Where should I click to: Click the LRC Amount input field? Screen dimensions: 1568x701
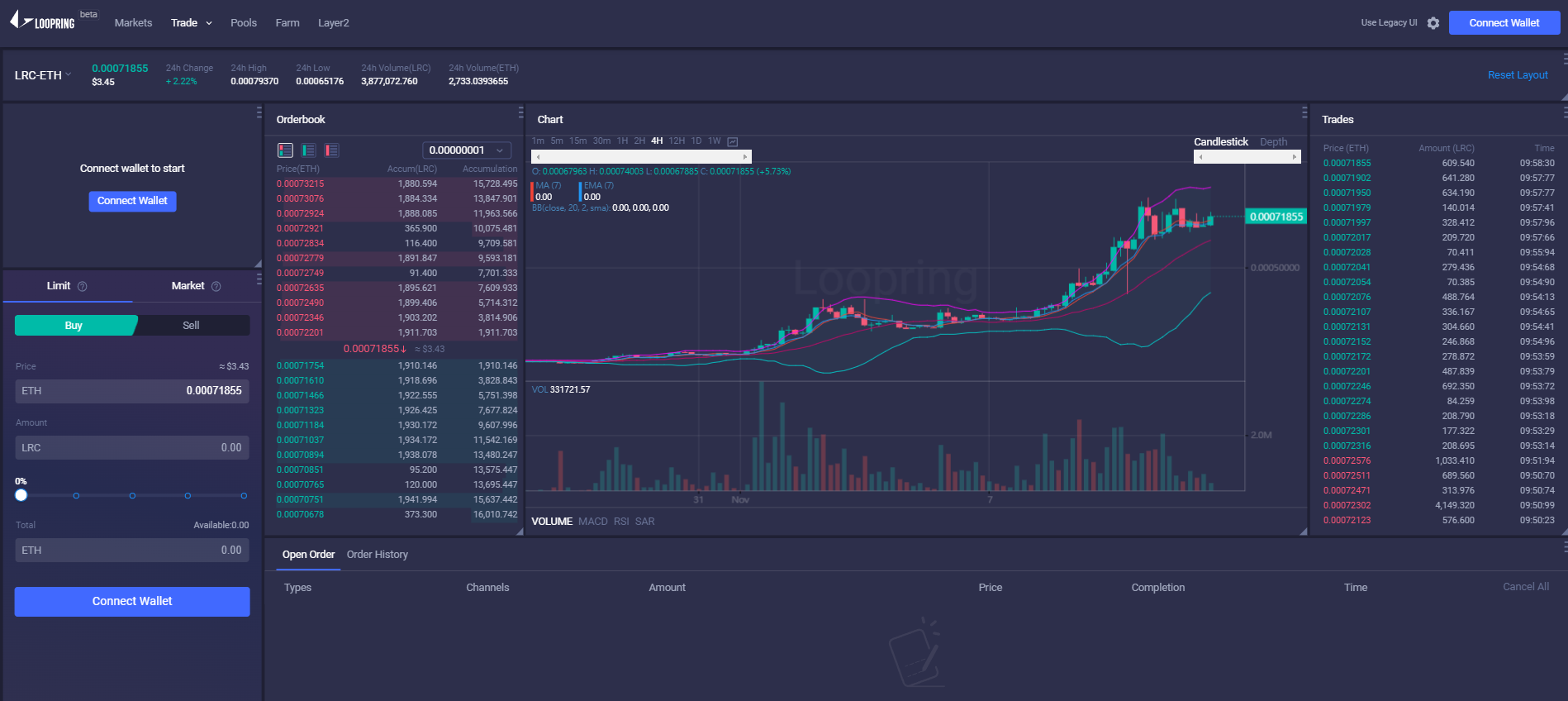(132, 448)
